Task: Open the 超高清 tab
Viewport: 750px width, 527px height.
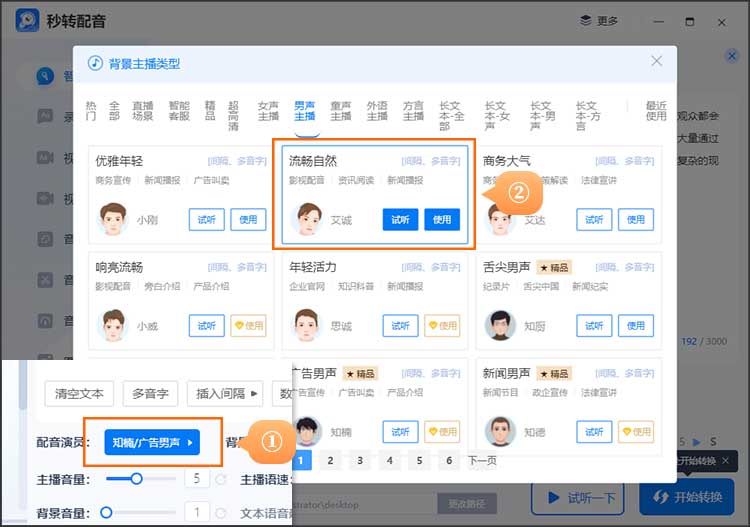Action: coord(233,116)
